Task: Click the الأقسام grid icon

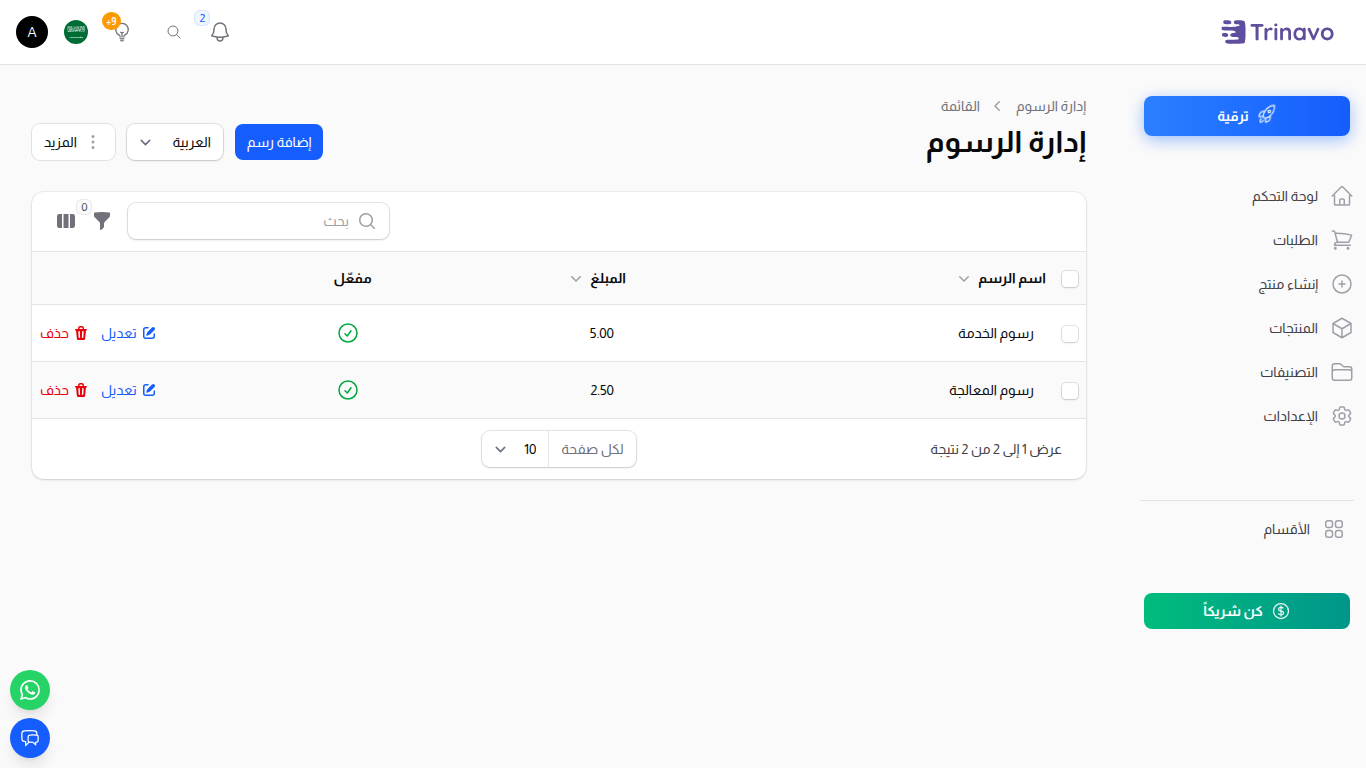Action: tap(1333, 529)
